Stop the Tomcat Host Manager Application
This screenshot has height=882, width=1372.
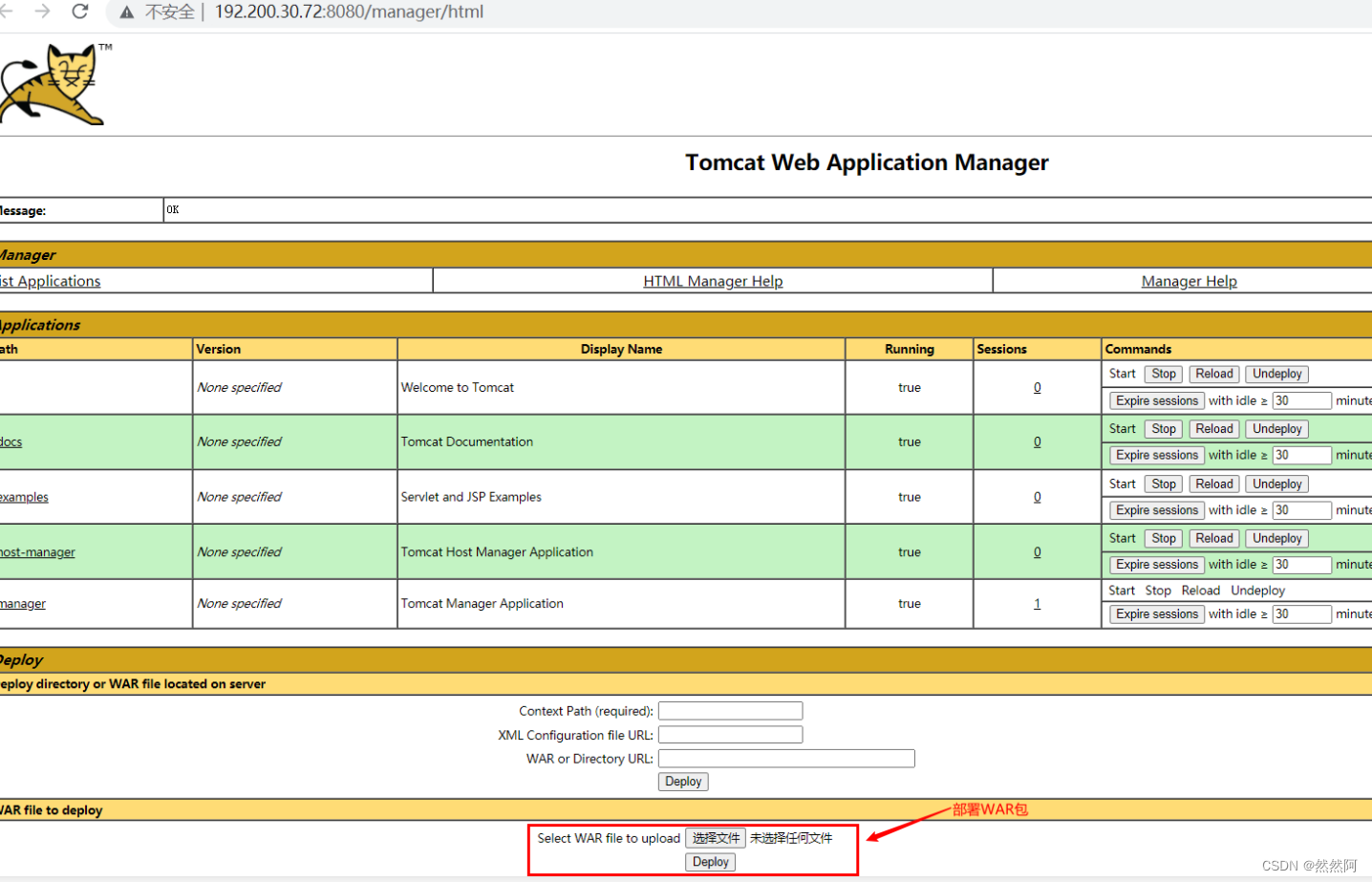point(1163,539)
